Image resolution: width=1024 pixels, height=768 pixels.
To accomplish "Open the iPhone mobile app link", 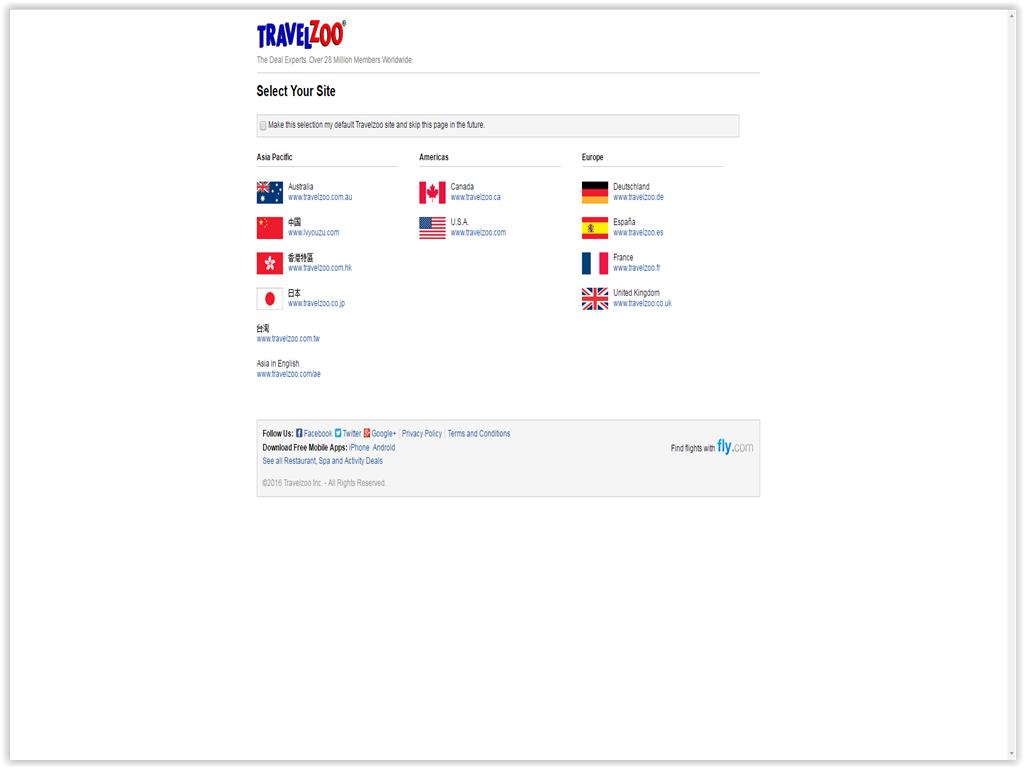I will tap(359, 448).
